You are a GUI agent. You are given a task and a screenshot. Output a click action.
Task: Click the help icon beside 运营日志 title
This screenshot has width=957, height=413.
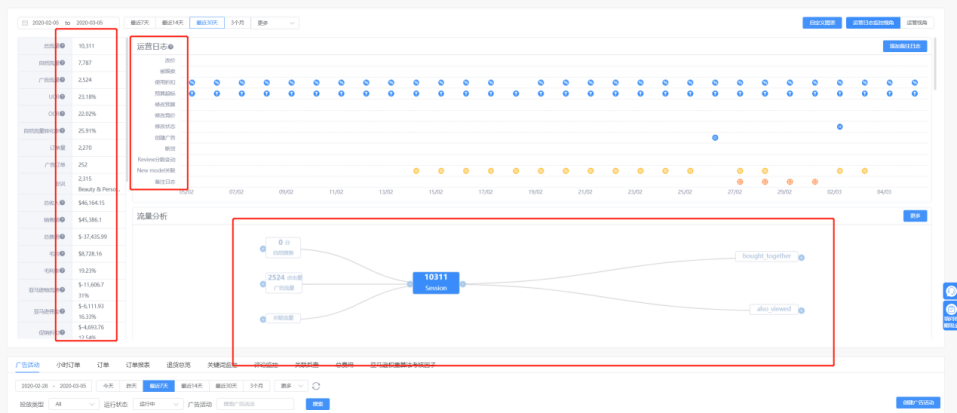coord(171,47)
